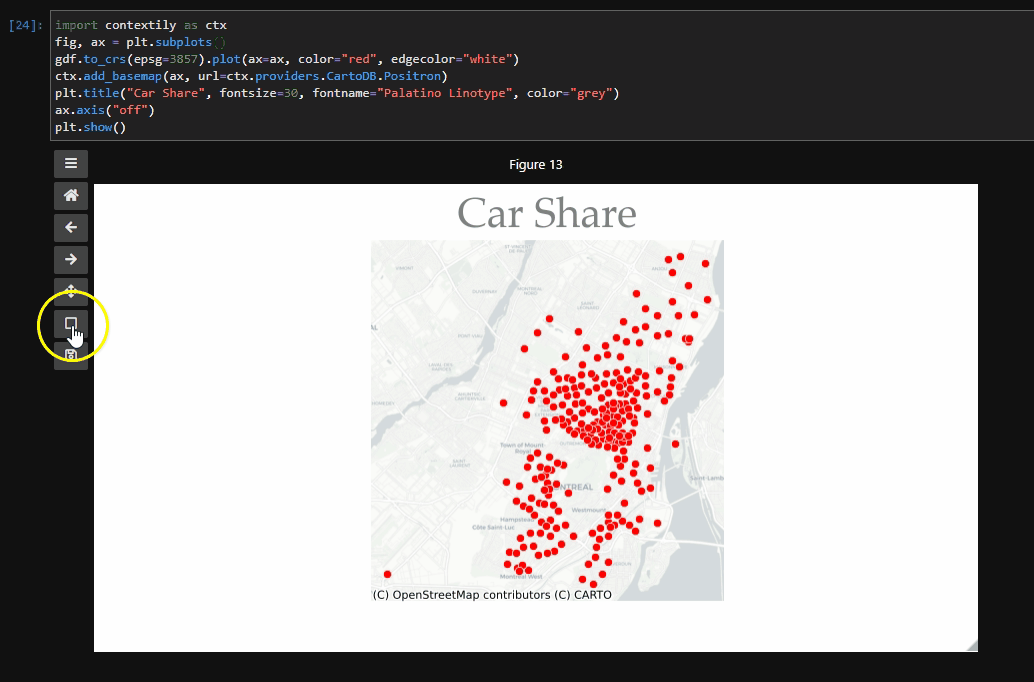The height and width of the screenshot is (682, 1034).
Task: Click the ctx.add_basemap code line
Action: pos(251,76)
